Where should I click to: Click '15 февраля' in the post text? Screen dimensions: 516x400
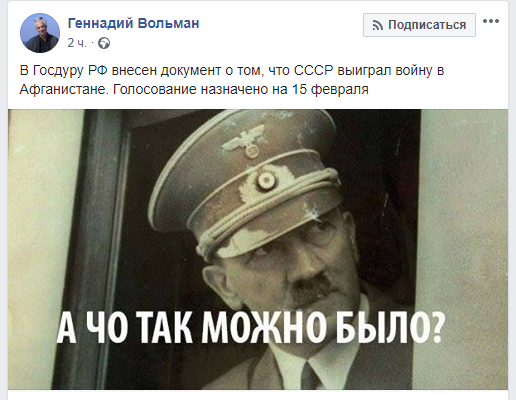pos(330,89)
